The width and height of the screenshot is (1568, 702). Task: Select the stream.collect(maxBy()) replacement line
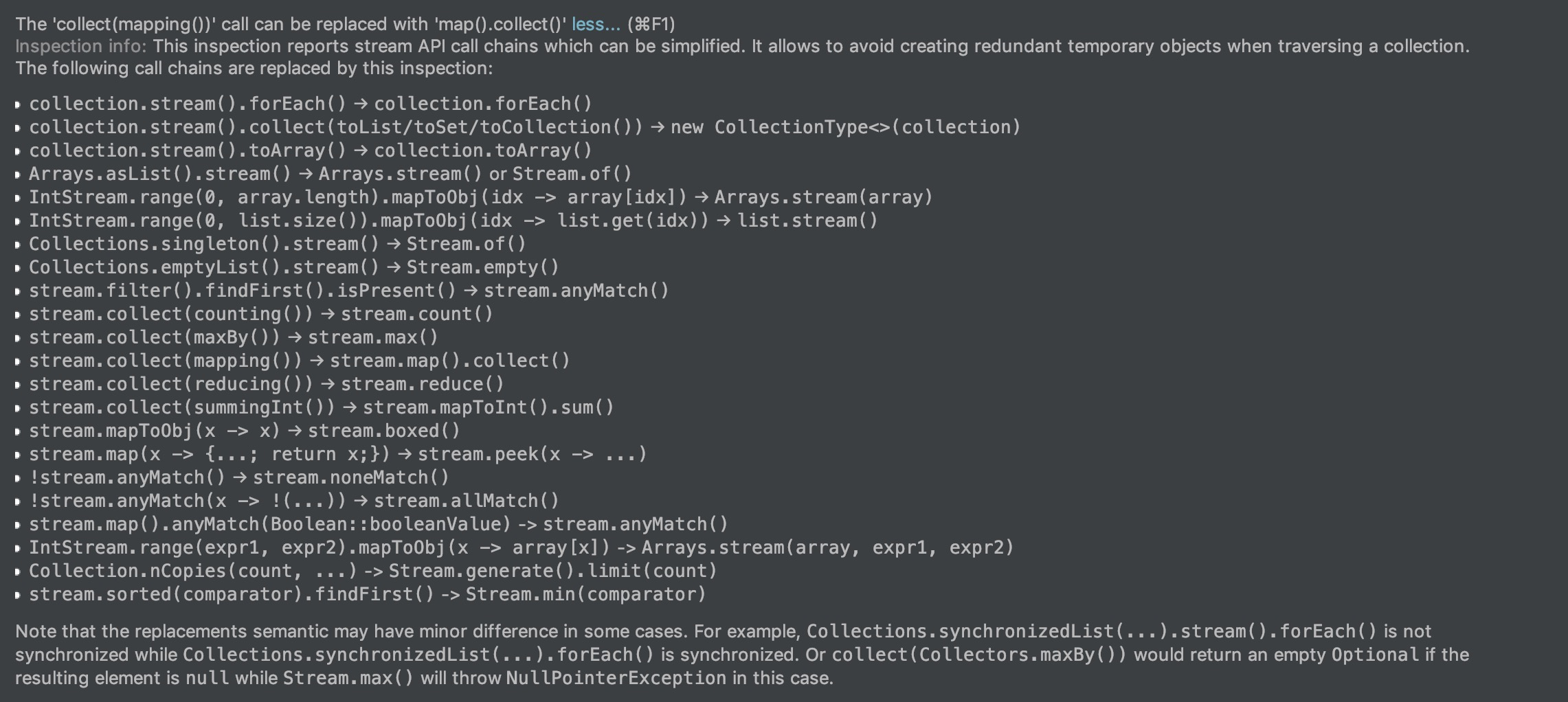tap(234, 337)
